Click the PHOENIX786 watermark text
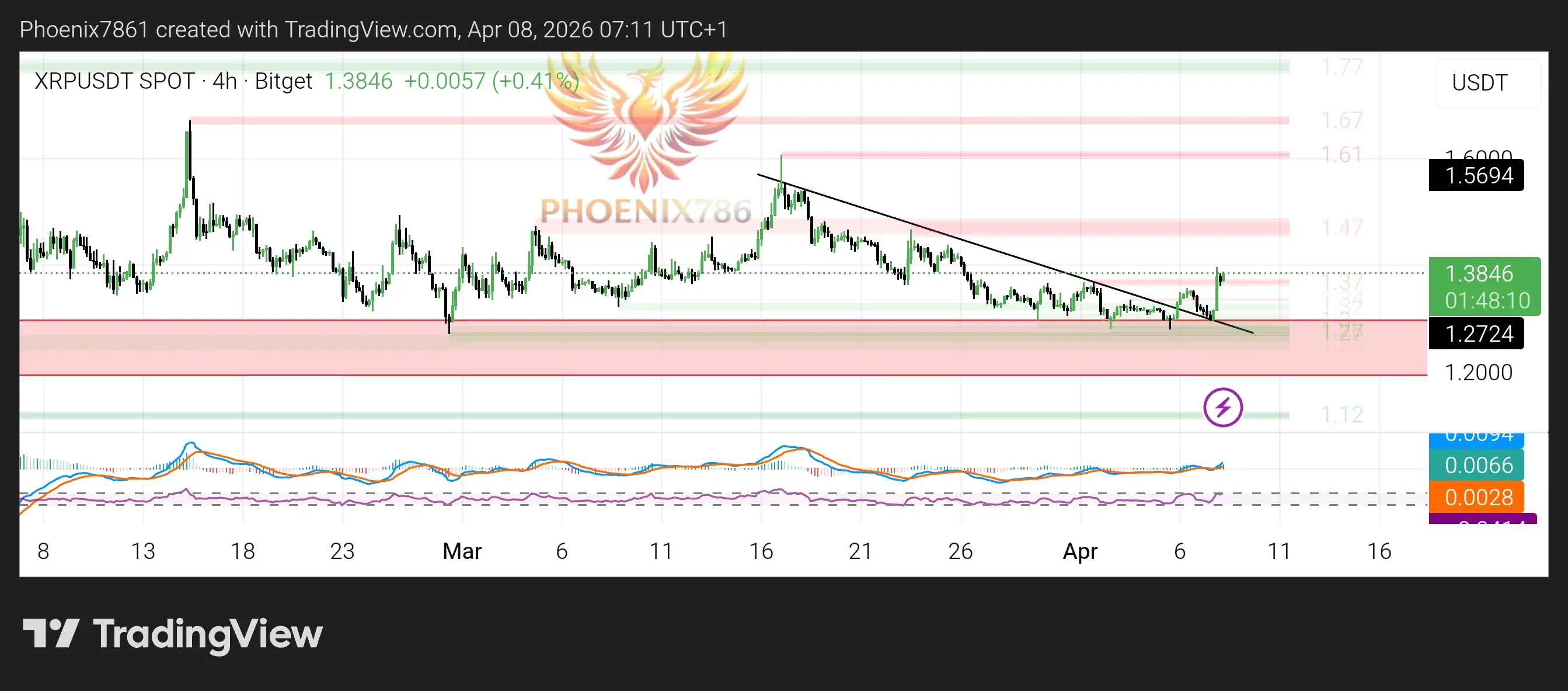This screenshot has width=1568, height=691. coord(646,211)
